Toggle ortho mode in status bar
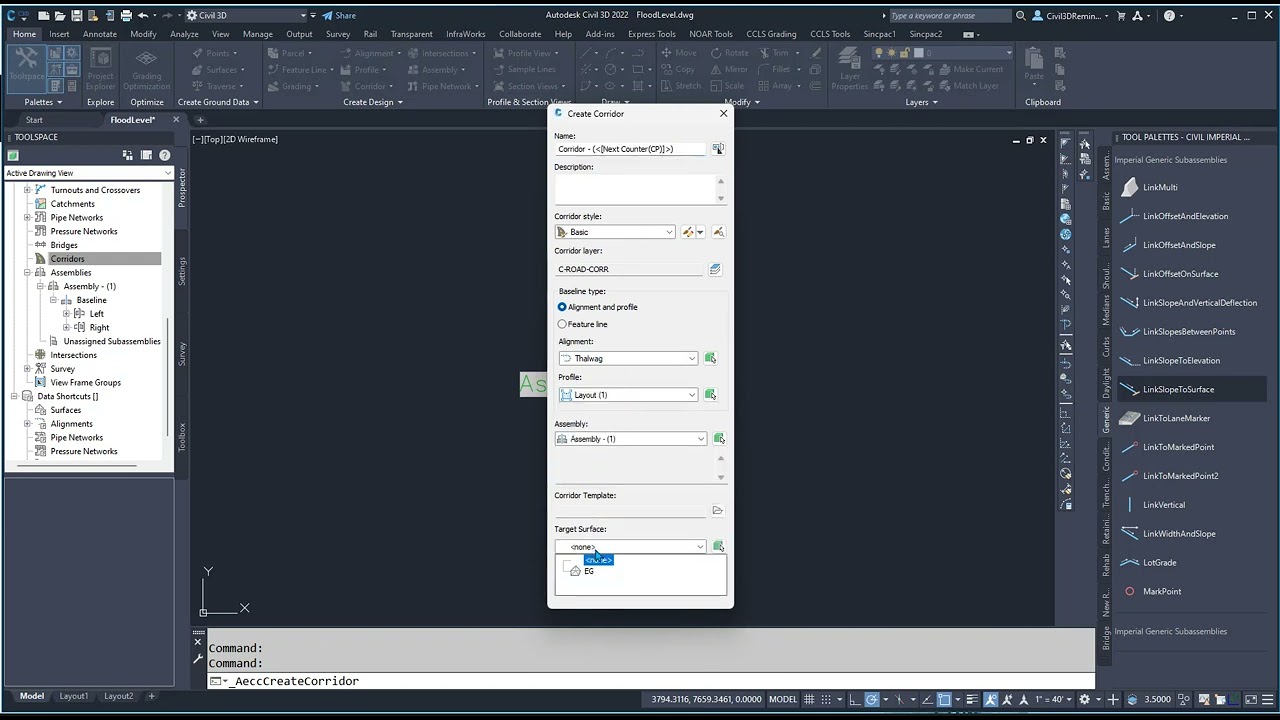Viewport: 1280px width, 720px height. [x=853, y=700]
